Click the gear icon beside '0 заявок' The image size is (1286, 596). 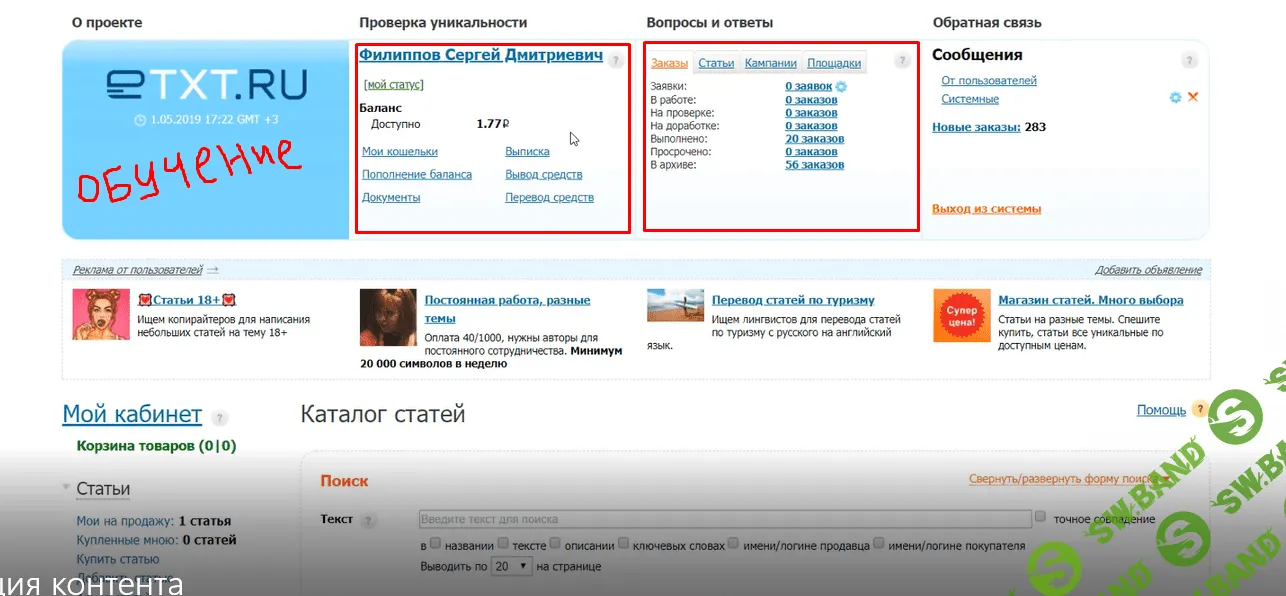(x=841, y=87)
